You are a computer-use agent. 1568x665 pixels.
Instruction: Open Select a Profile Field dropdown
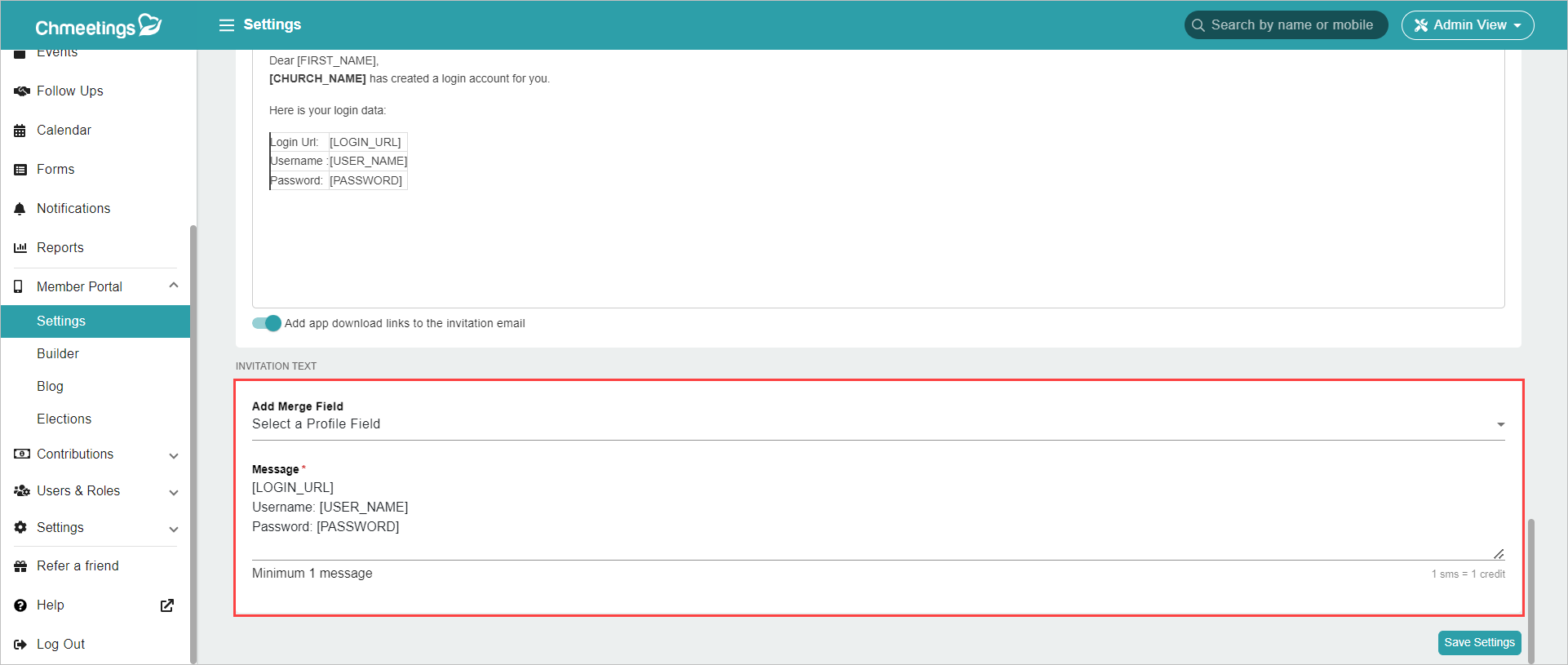click(878, 424)
